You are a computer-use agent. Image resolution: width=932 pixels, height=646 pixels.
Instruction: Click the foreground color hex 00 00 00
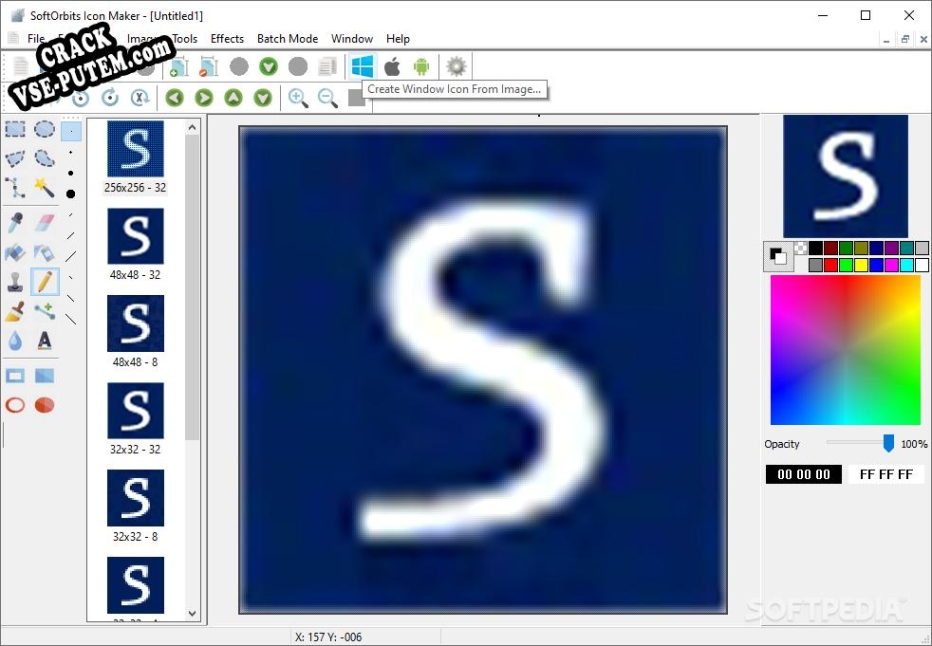click(x=804, y=474)
